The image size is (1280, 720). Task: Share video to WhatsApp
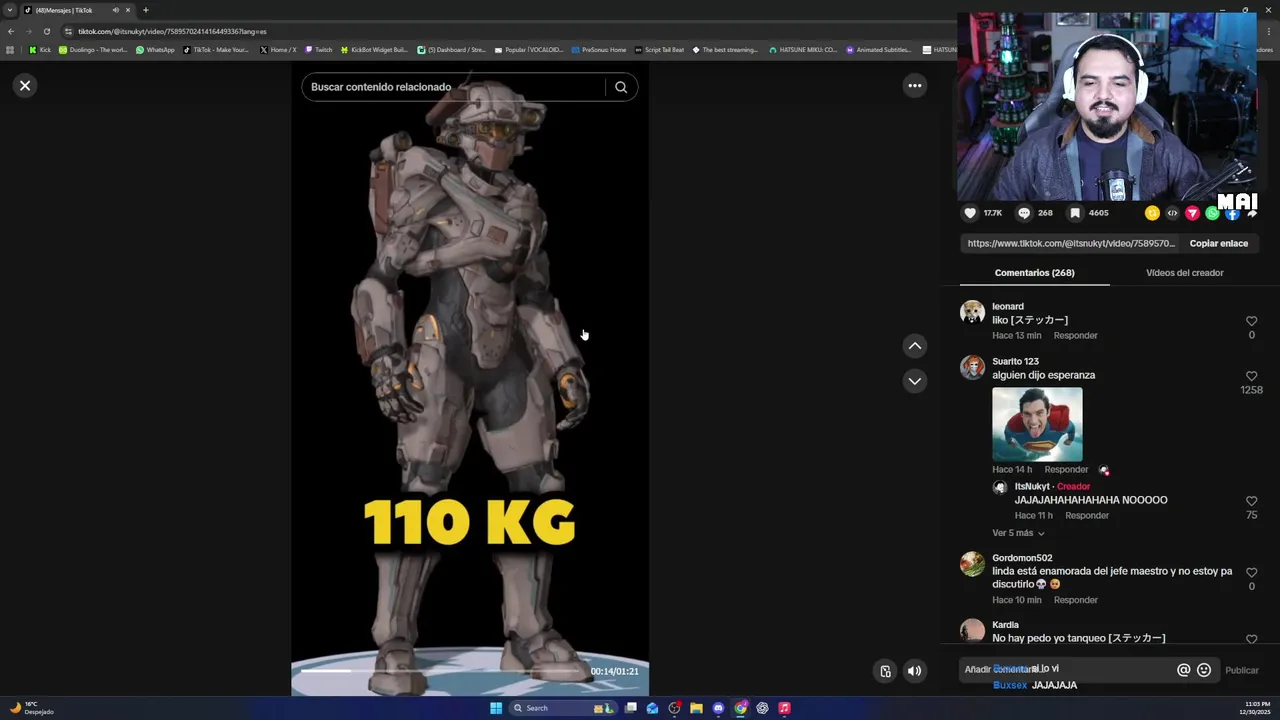tap(1212, 213)
